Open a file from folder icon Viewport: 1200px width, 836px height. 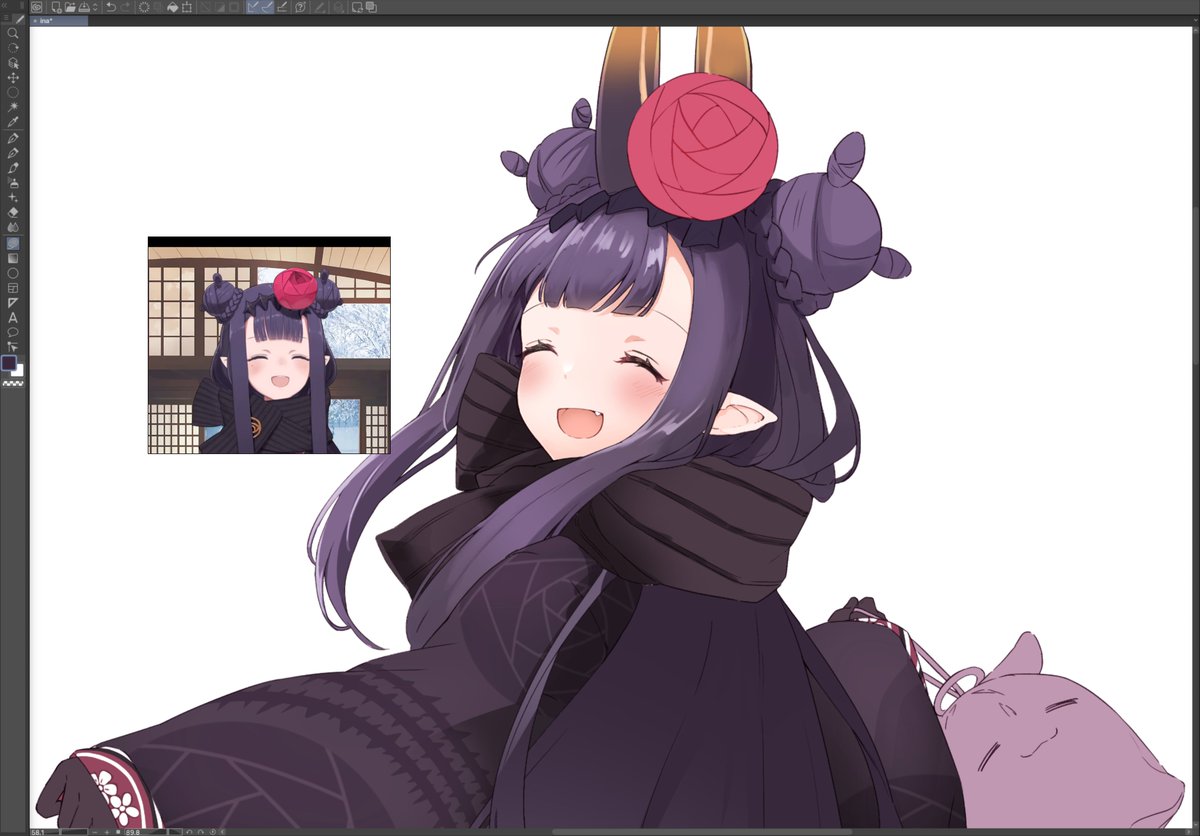[70, 7]
